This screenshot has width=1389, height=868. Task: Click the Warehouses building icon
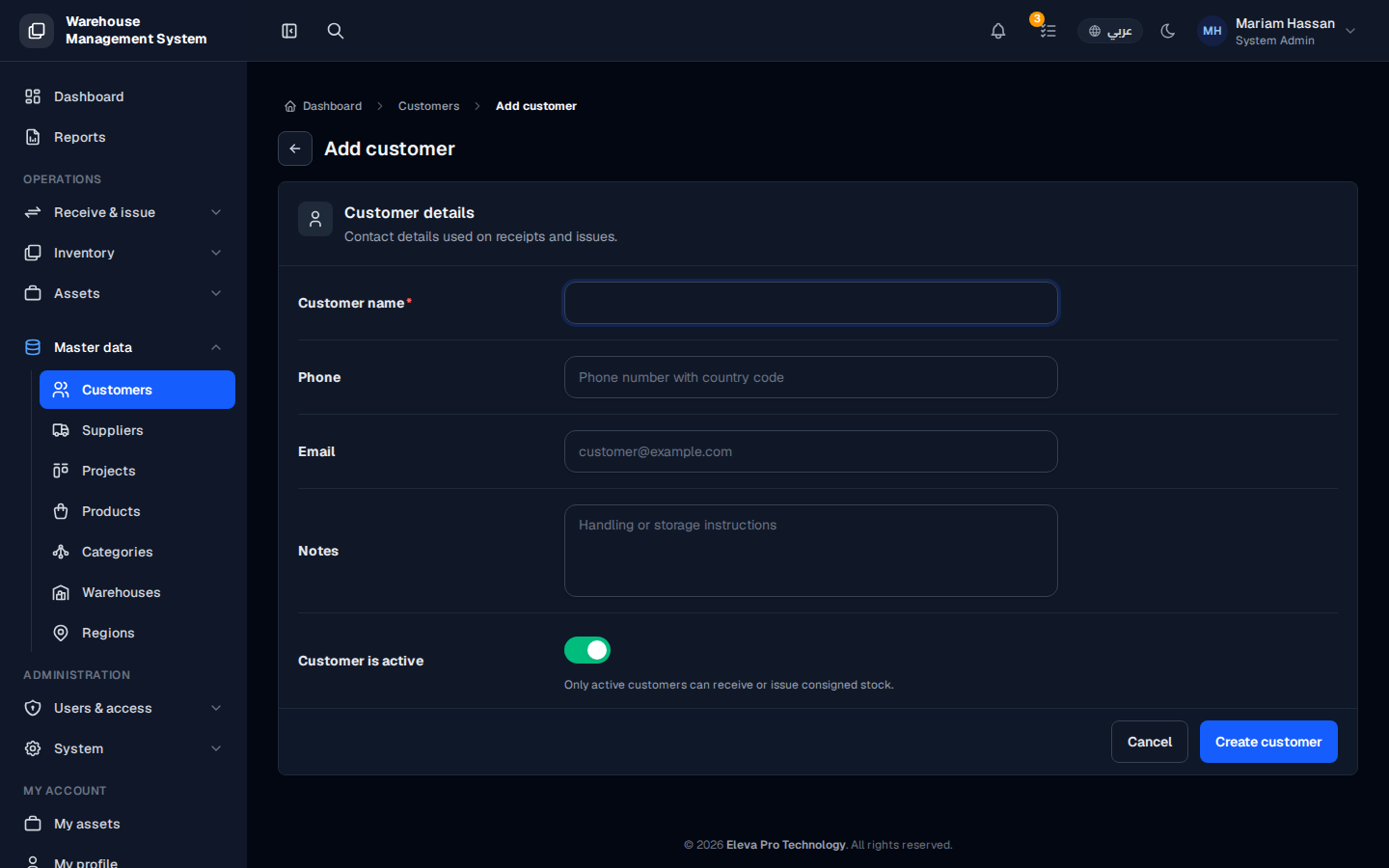coord(61,592)
